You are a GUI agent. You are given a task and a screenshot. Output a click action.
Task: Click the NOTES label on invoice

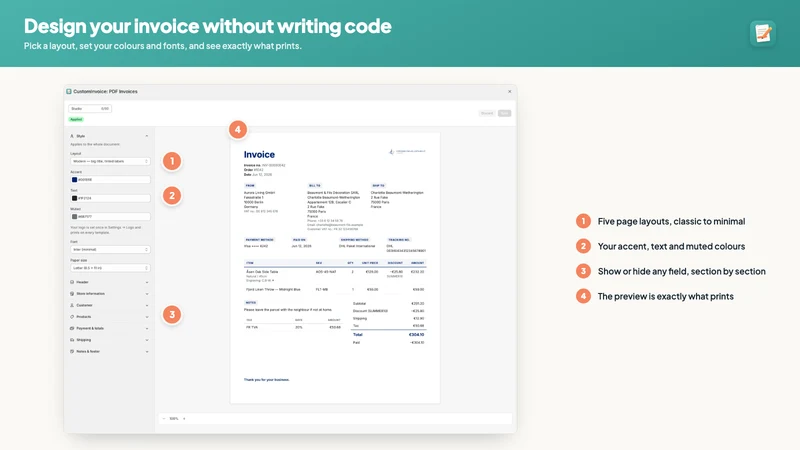[251, 303]
